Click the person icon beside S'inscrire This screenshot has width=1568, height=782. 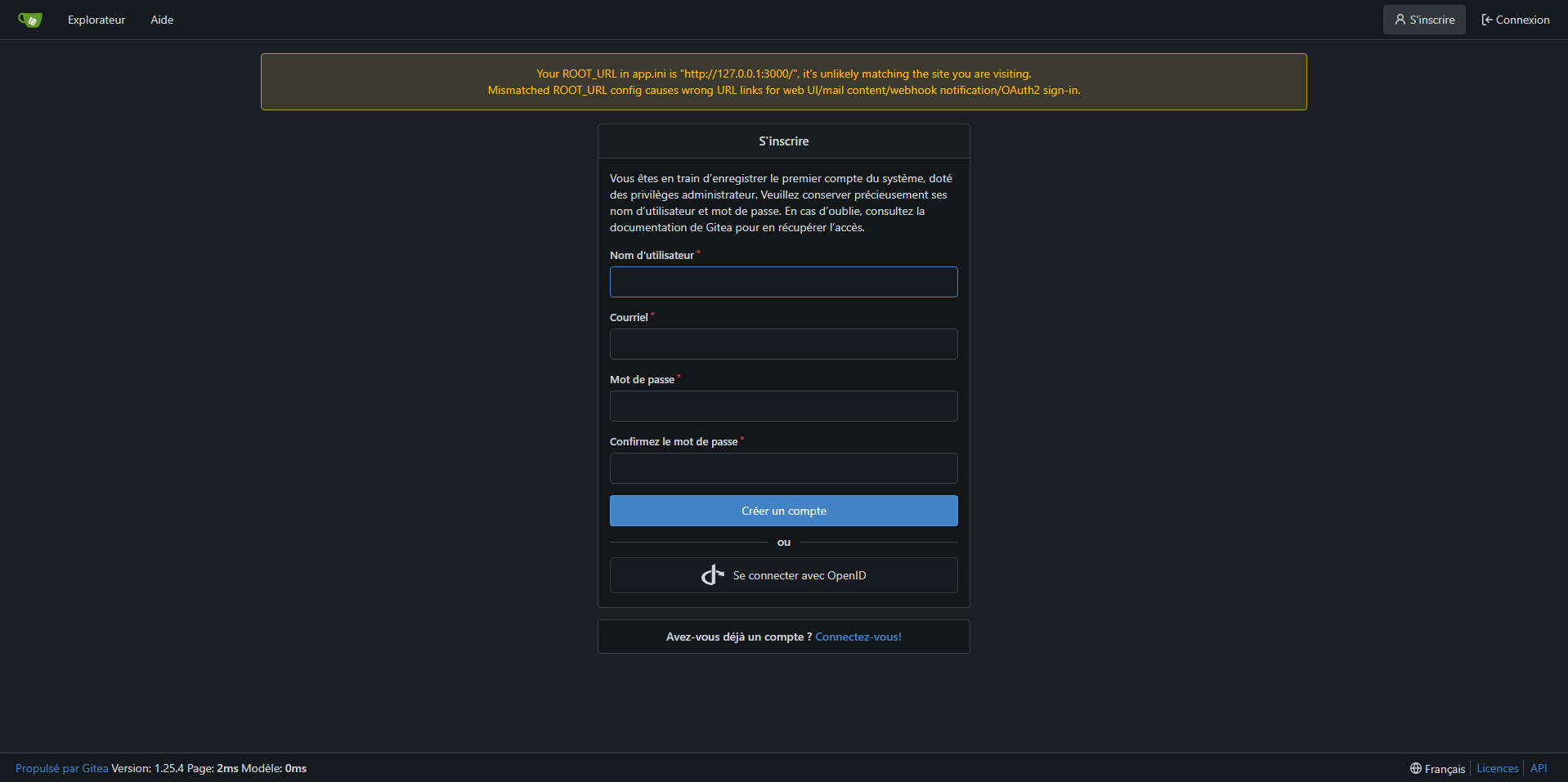[x=1400, y=20]
